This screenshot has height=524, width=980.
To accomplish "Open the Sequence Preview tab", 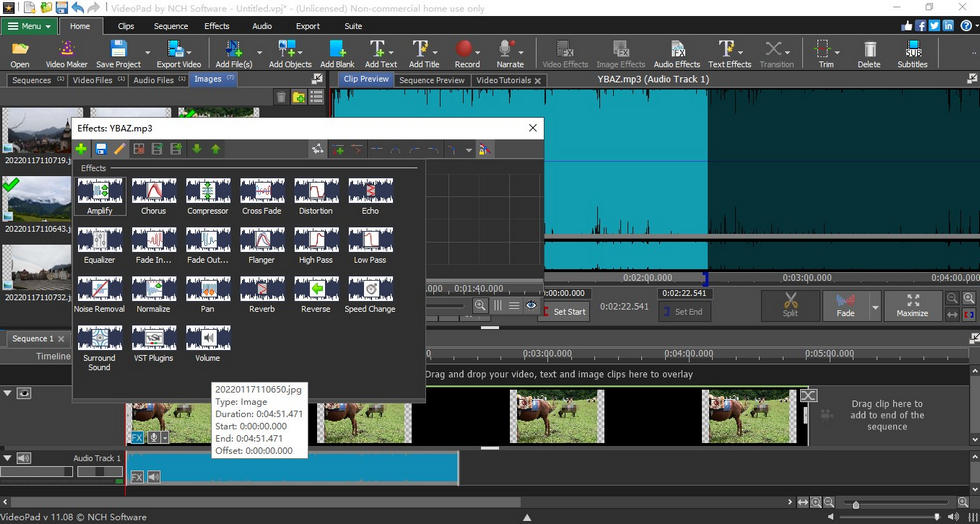I will (x=432, y=80).
